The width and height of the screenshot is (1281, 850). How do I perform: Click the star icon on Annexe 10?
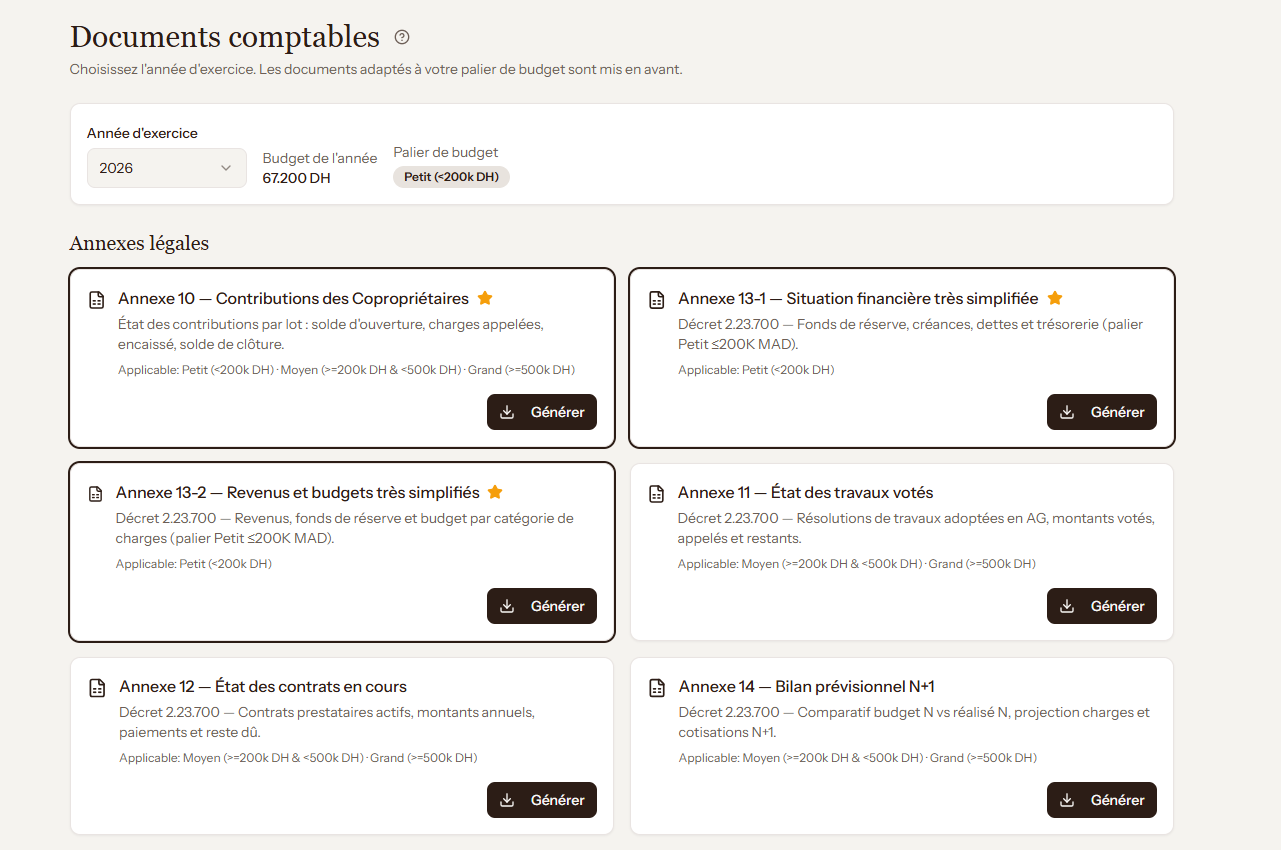pos(485,298)
